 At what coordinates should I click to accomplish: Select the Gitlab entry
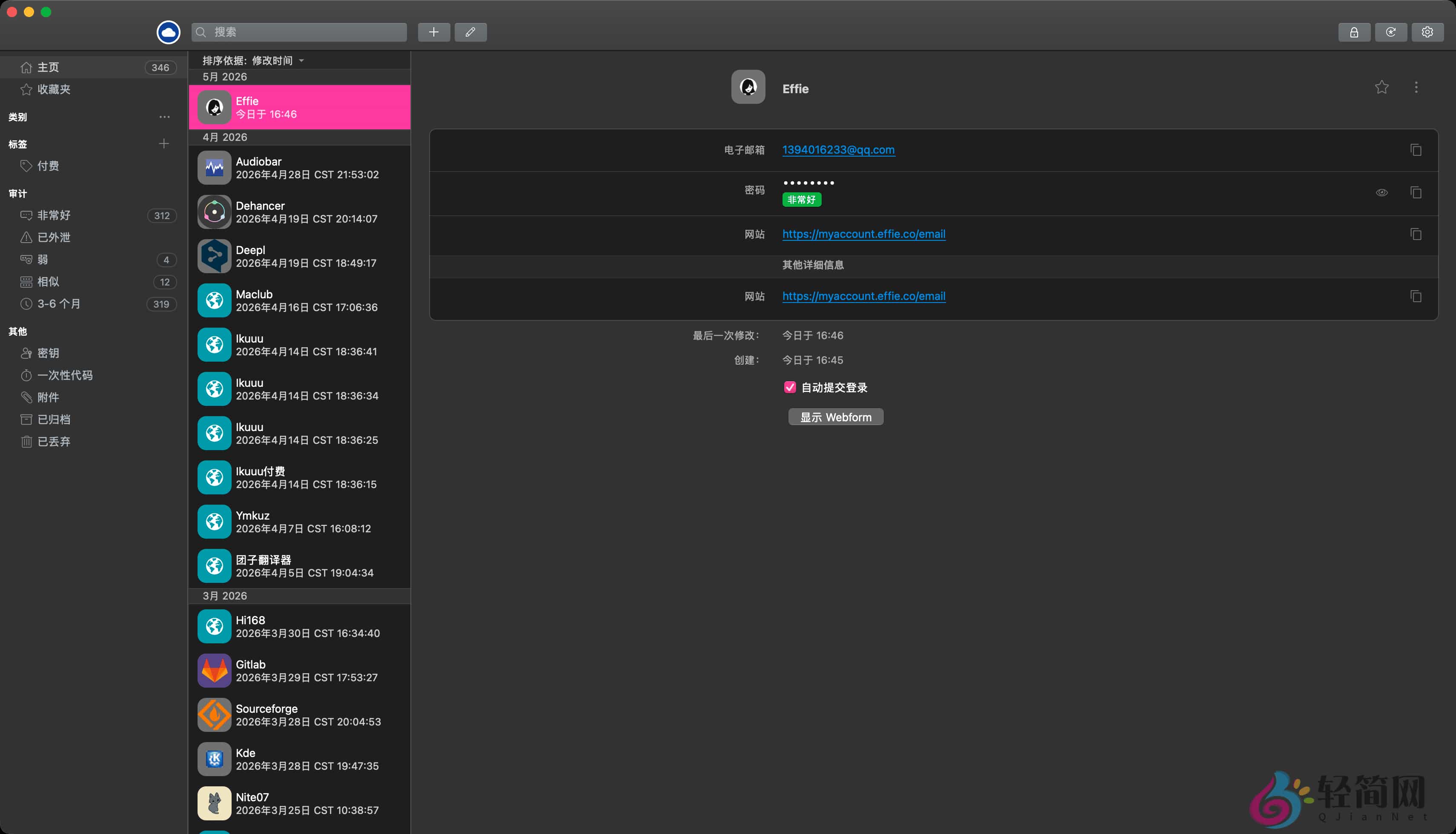(299, 671)
